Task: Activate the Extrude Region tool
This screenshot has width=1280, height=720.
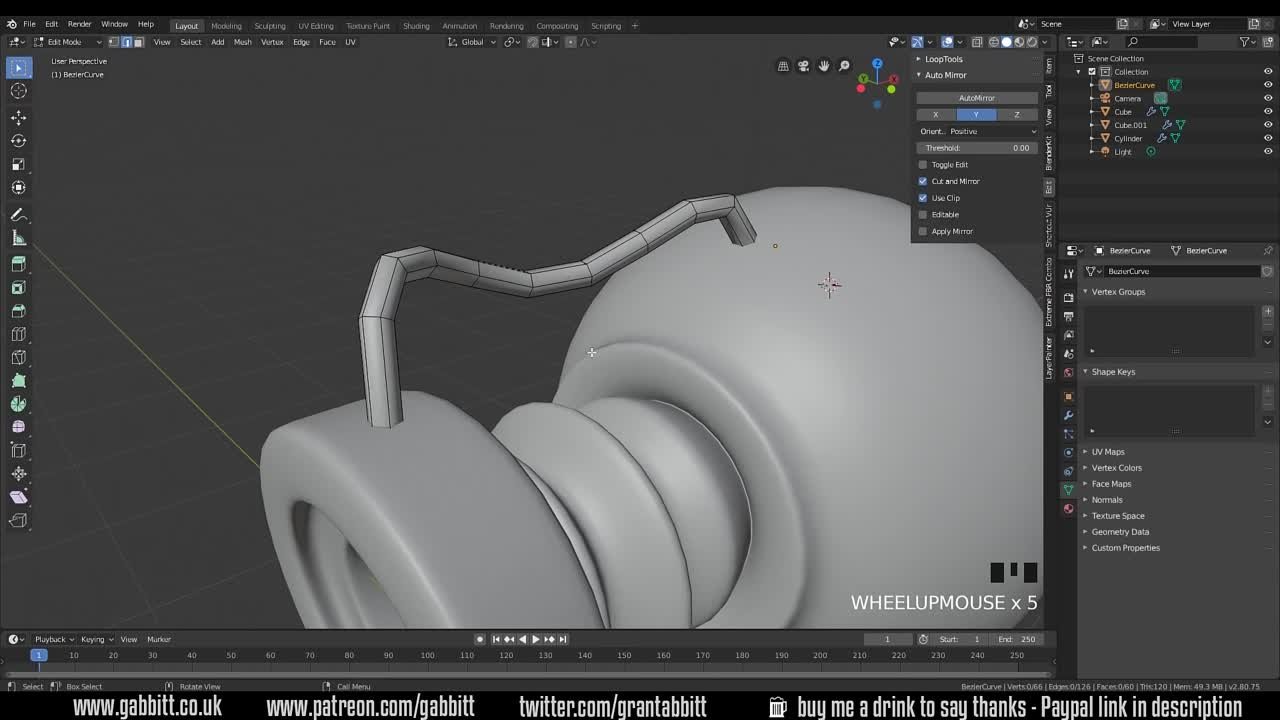Action: click(18, 262)
